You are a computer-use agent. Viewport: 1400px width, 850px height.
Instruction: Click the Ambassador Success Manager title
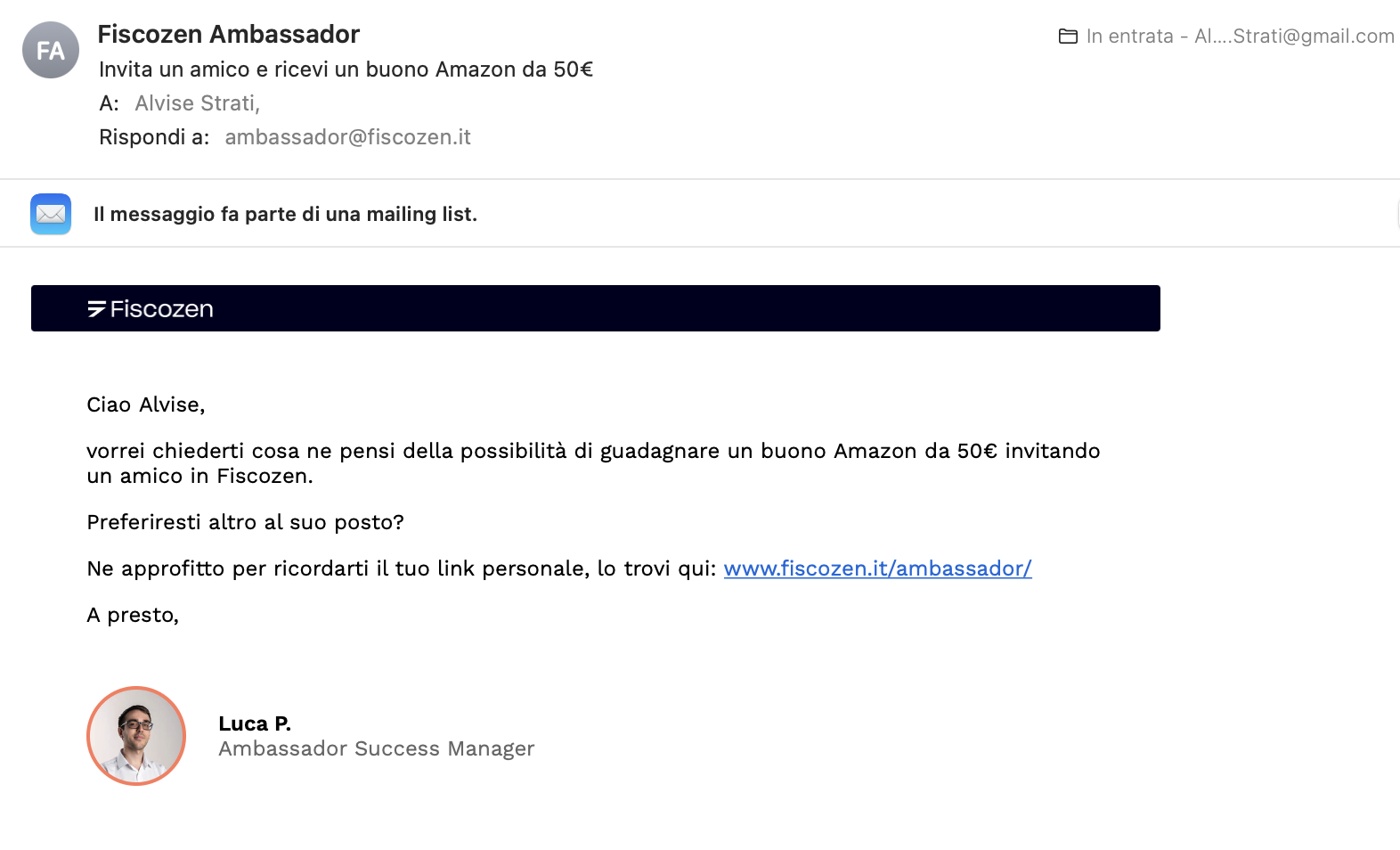pos(376,748)
